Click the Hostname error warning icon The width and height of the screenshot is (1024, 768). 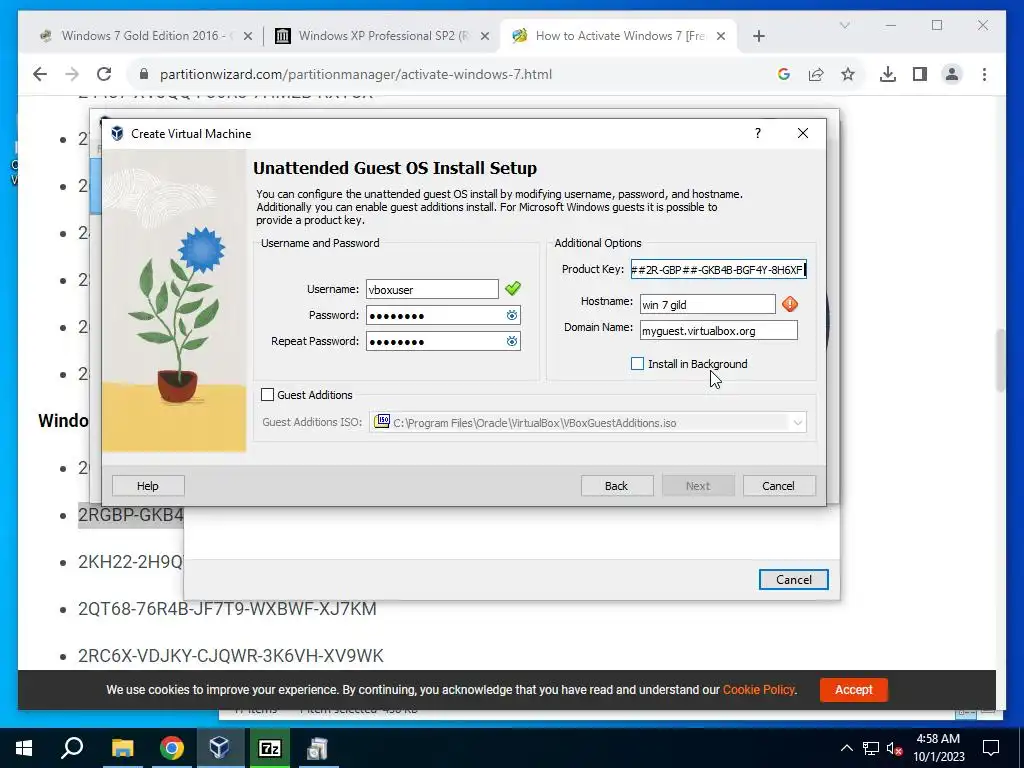tap(790, 304)
